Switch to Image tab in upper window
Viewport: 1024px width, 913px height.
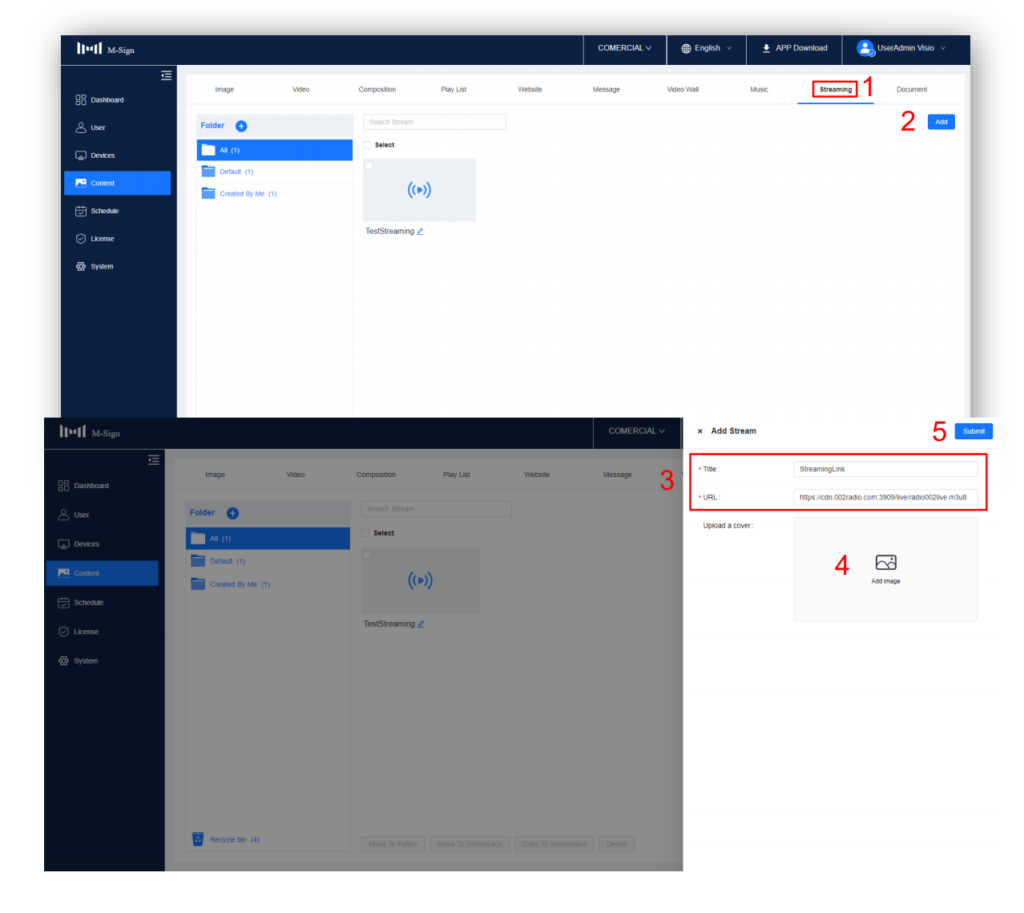224,89
